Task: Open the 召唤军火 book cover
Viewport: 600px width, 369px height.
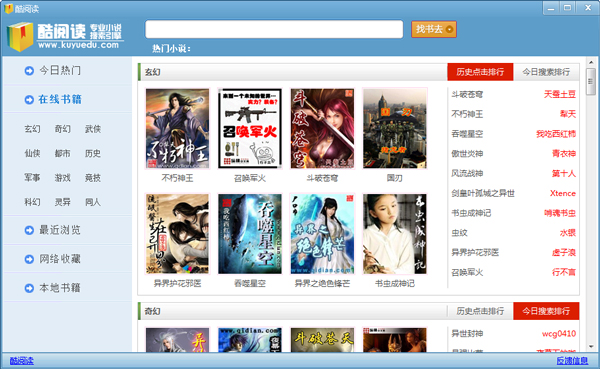Action: click(249, 129)
